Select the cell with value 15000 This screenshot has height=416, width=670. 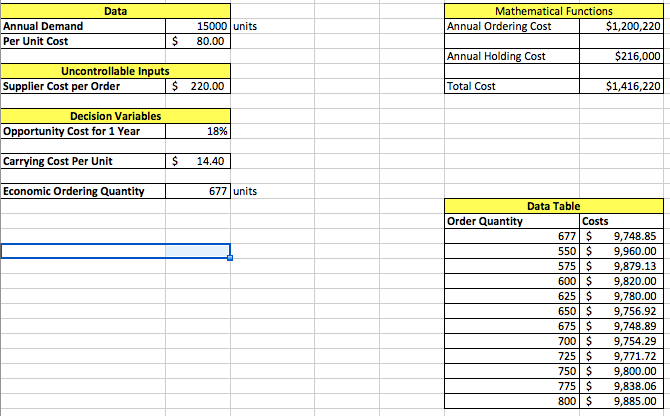198,26
